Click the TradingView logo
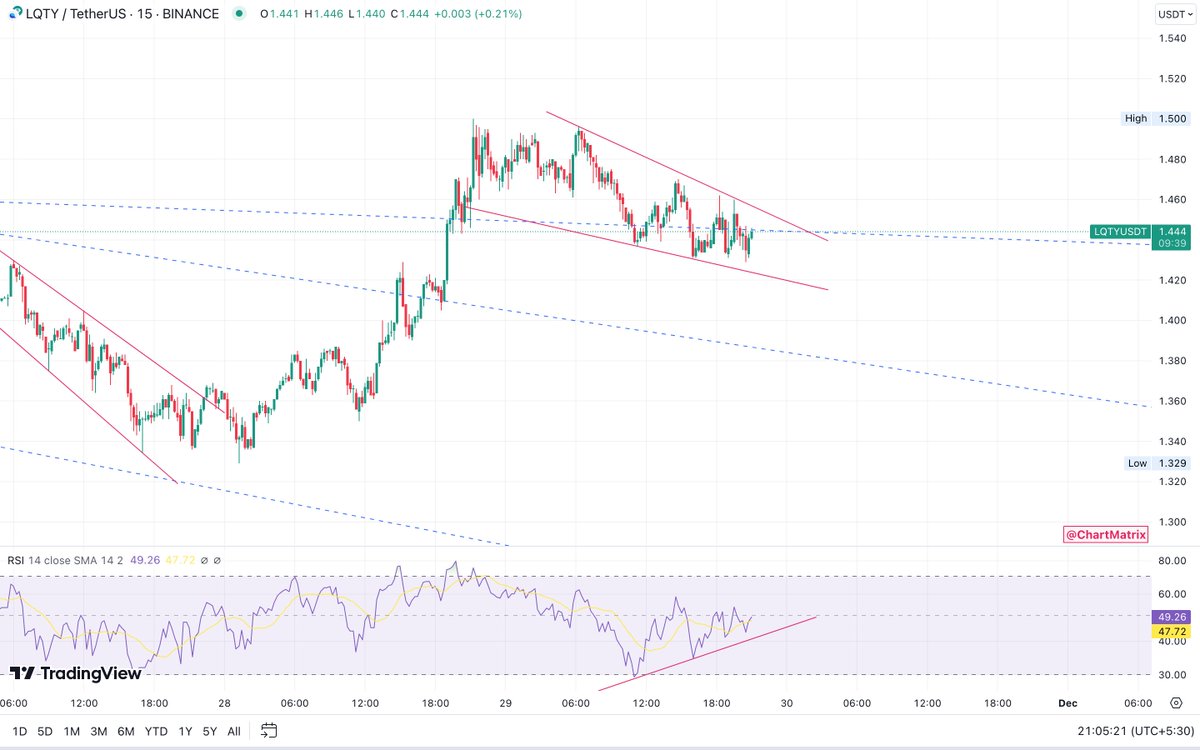Screen dimensions: 1200x750 click(75, 673)
